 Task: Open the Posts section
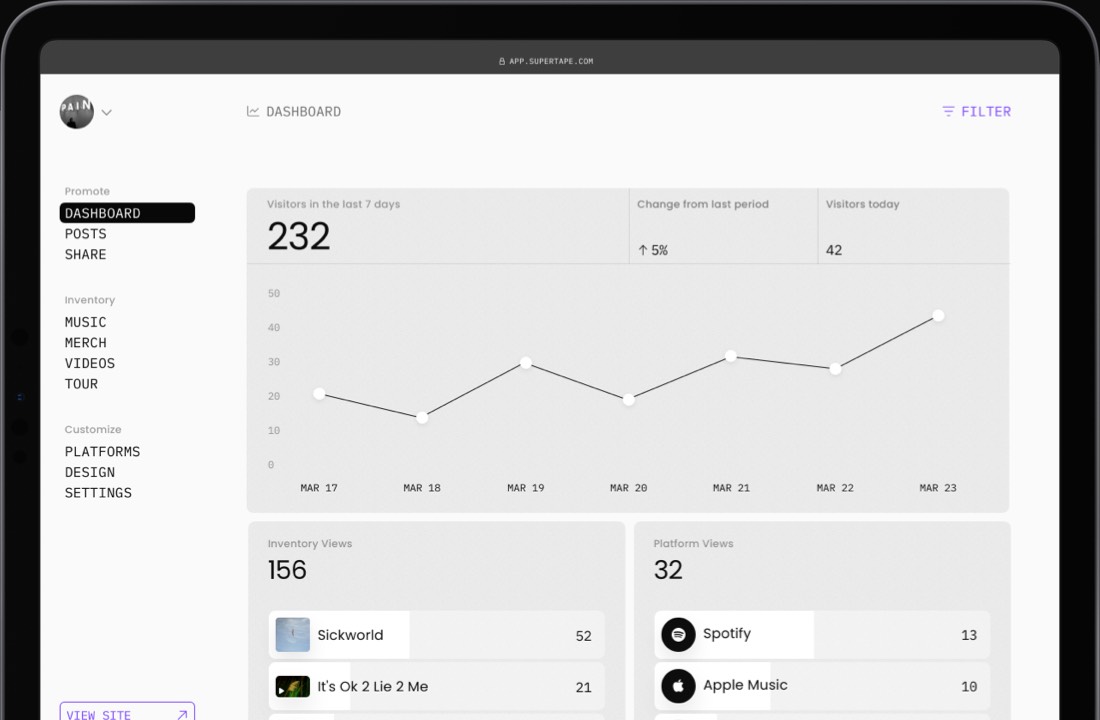86,234
